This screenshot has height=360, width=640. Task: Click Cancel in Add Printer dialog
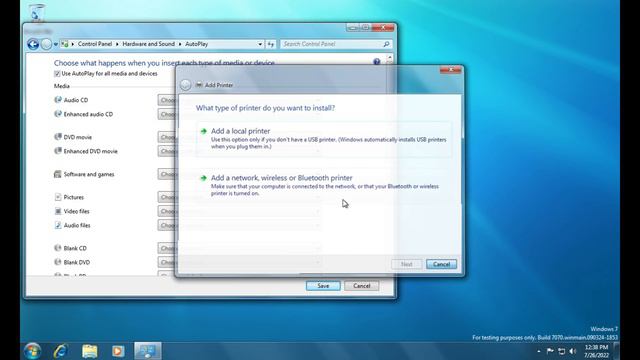click(441, 264)
